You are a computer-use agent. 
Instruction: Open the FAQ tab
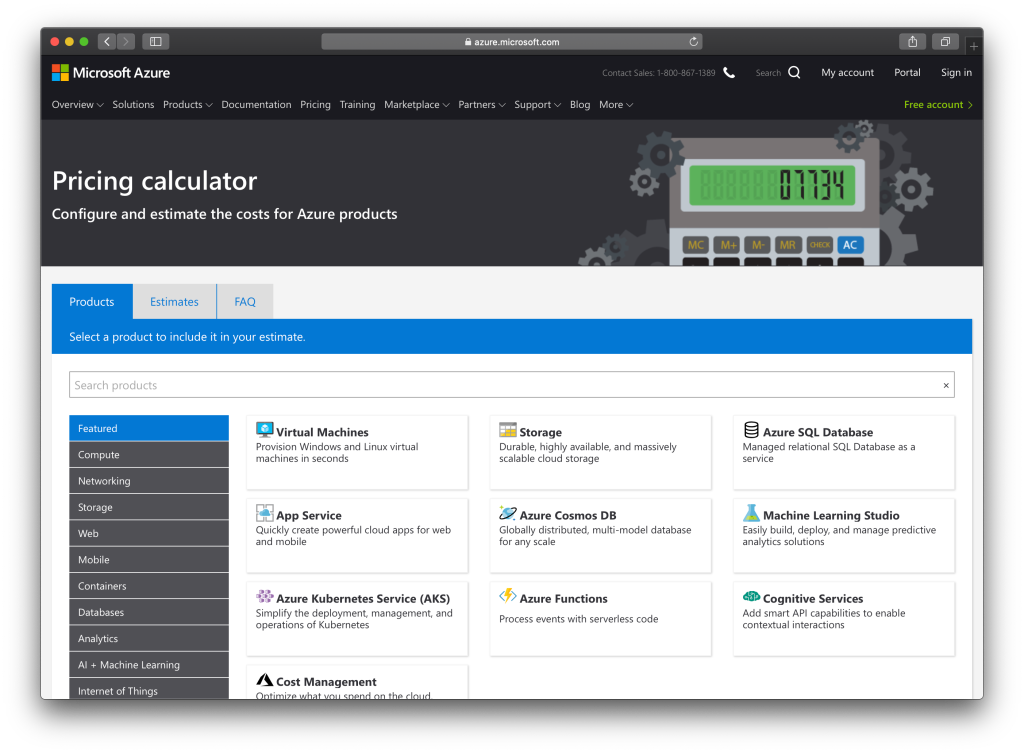point(244,301)
